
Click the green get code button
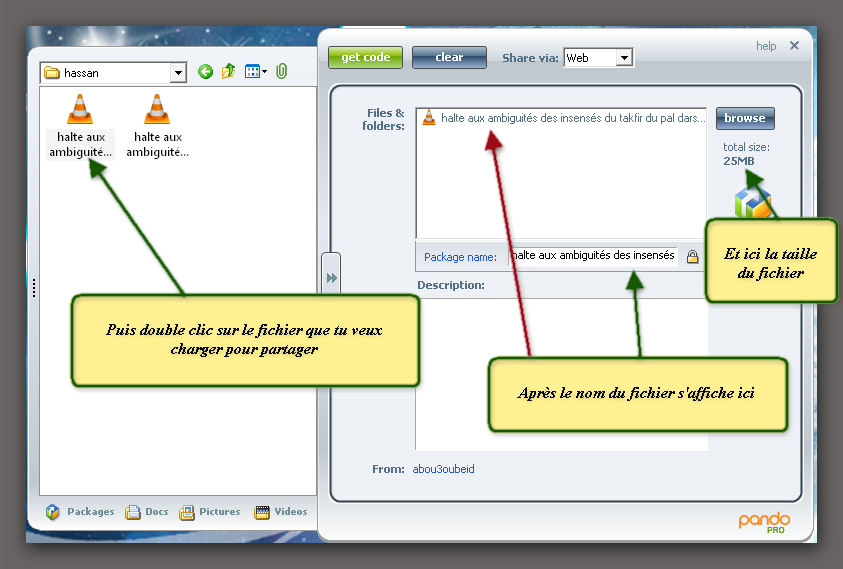coord(366,57)
